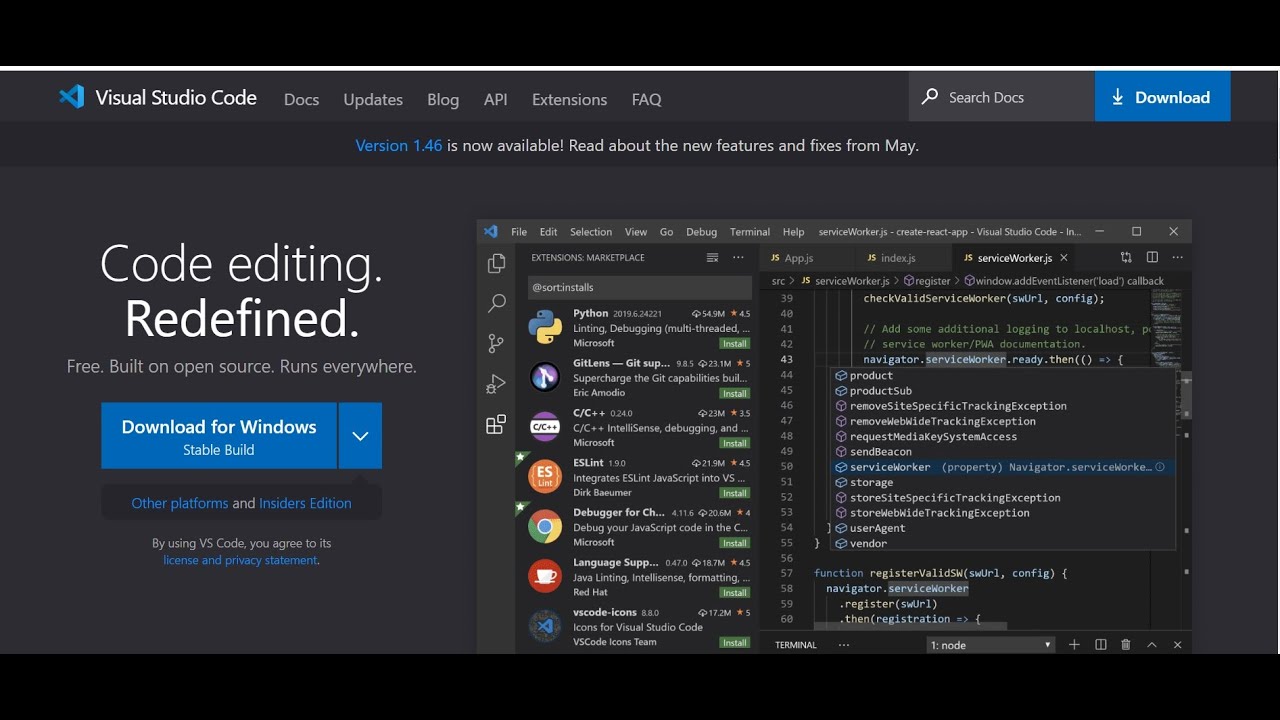Open the editor more actions ellipsis
This screenshot has height=720, width=1280.
[1177, 258]
